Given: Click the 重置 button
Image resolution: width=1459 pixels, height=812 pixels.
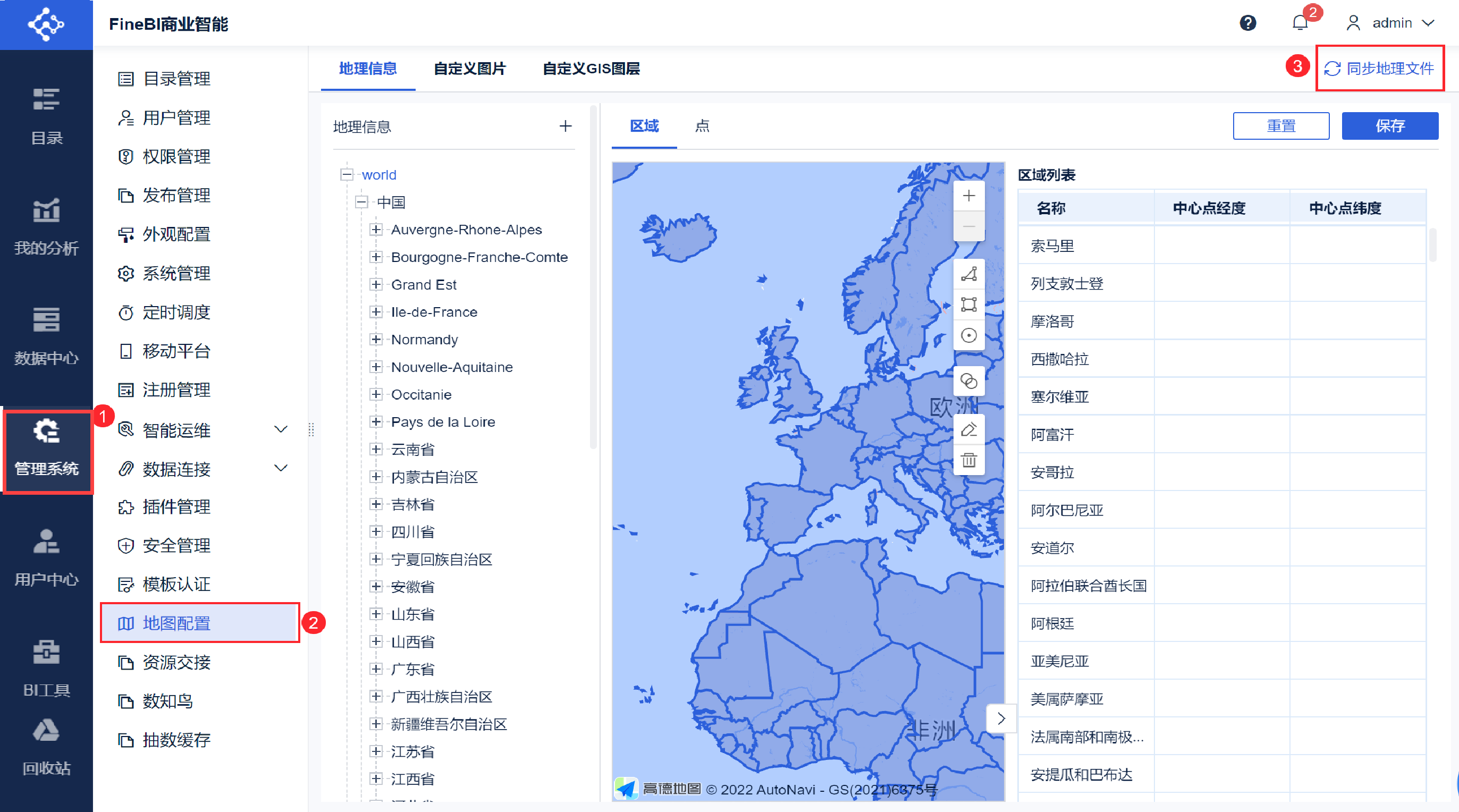Looking at the screenshot, I should pos(1280,126).
